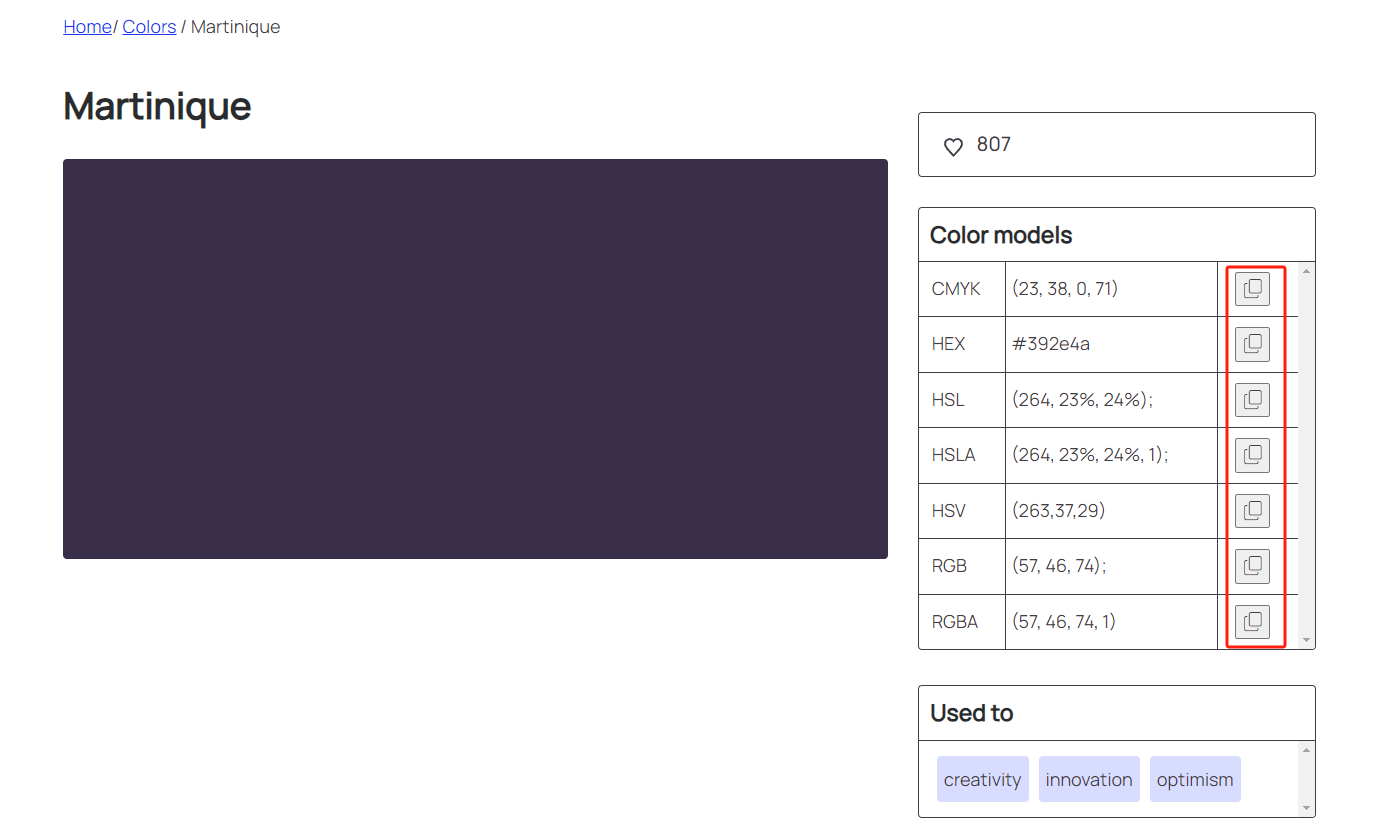Select the innovation tag
1397x827 pixels.
click(1089, 779)
